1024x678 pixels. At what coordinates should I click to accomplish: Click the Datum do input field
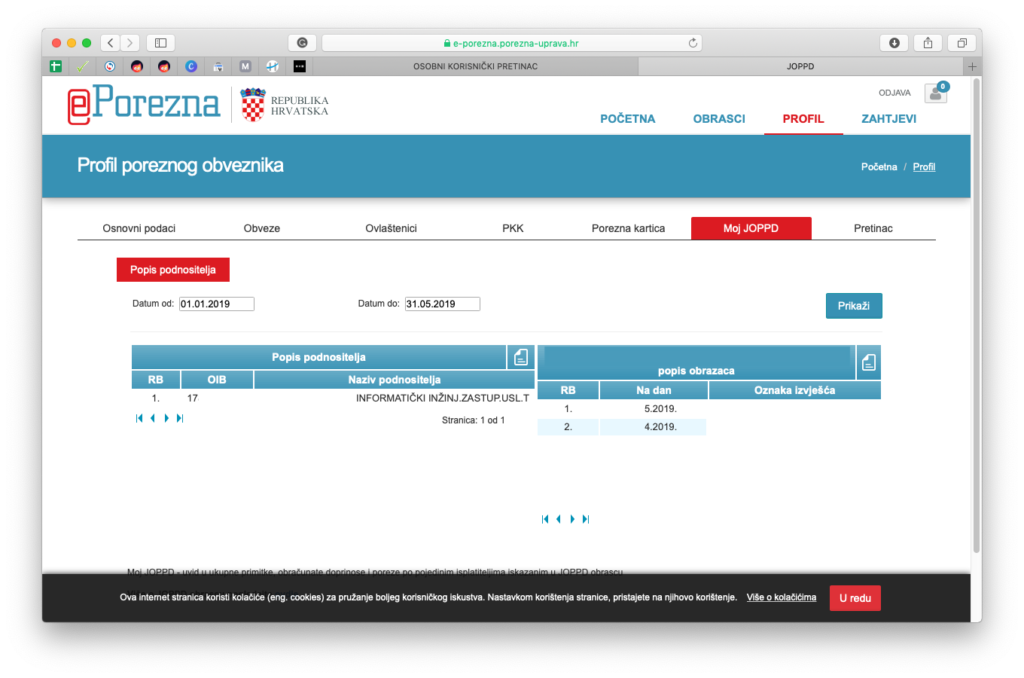pos(442,304)
